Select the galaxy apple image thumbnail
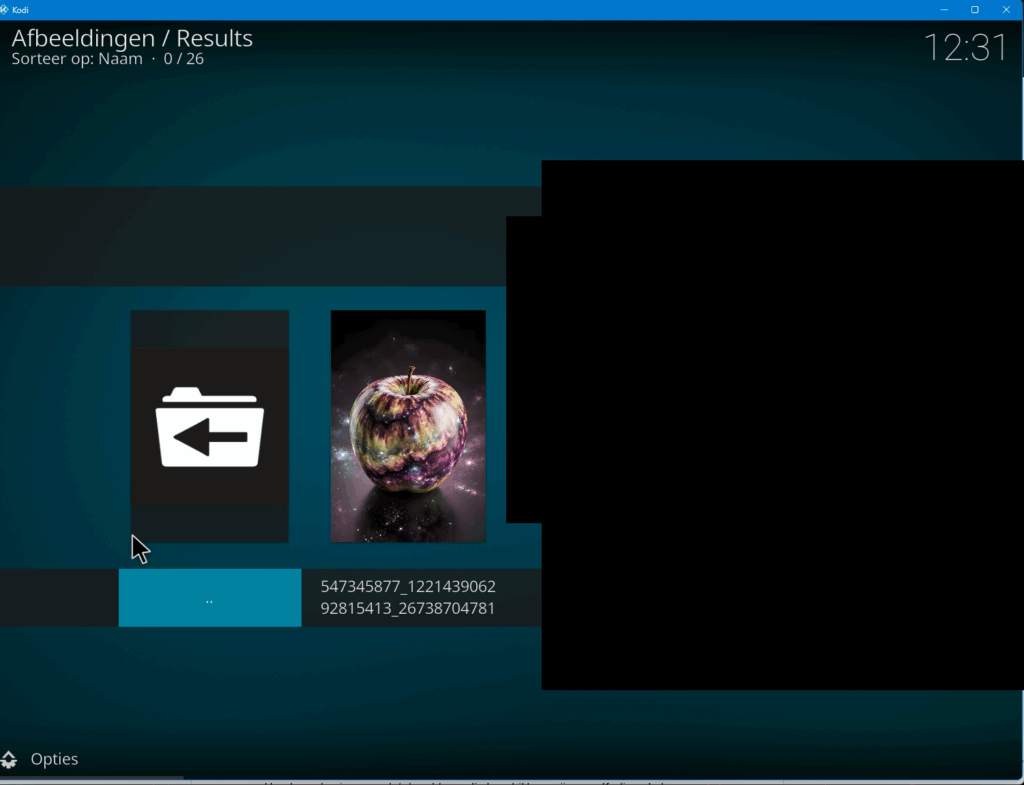The width and height of the screenshot is (1024, 785). [408, 426]
